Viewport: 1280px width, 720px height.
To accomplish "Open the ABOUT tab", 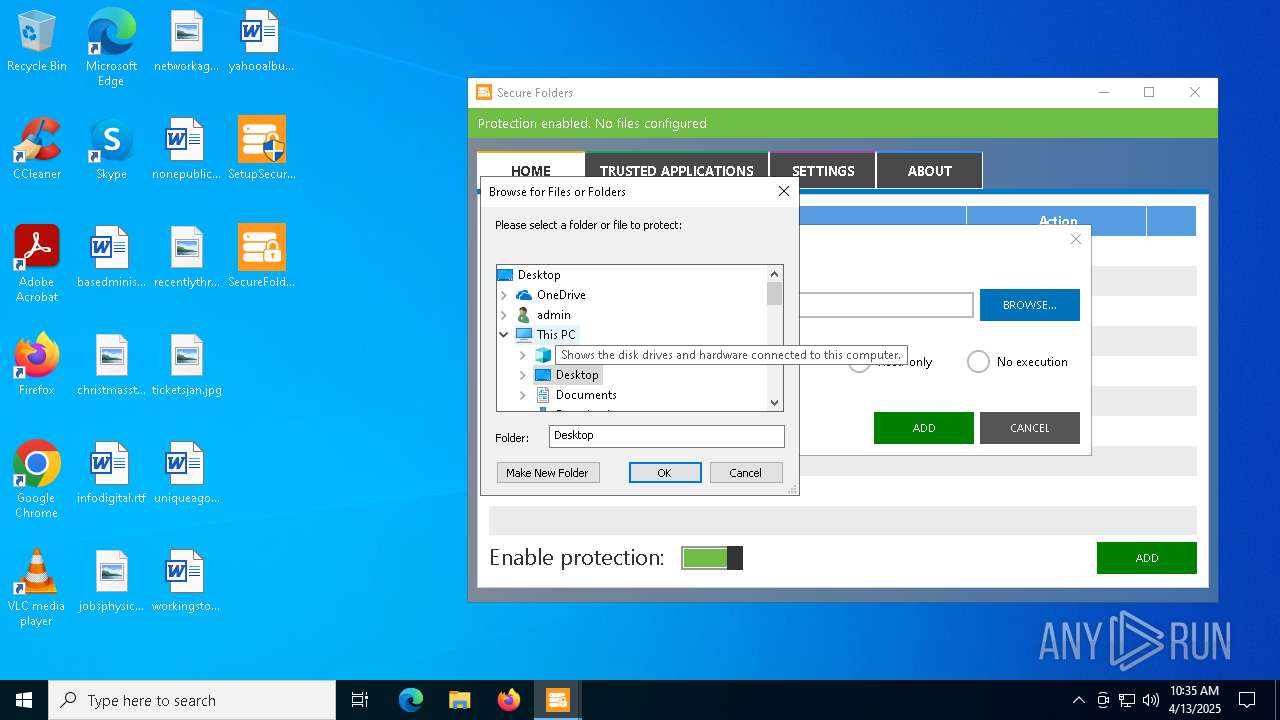I will (930, 171).
